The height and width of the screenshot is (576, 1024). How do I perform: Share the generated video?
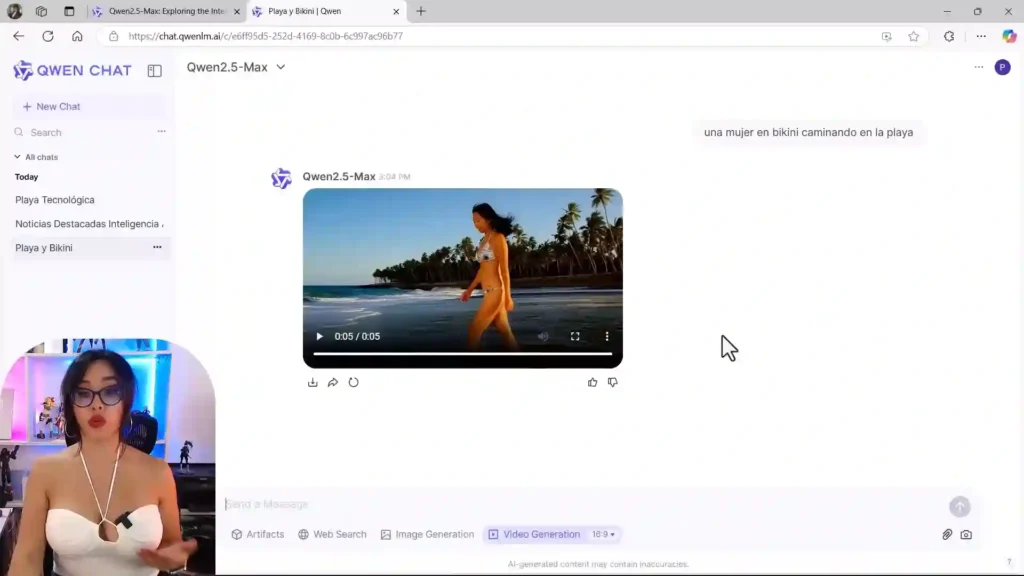click(x=333, y=382)
